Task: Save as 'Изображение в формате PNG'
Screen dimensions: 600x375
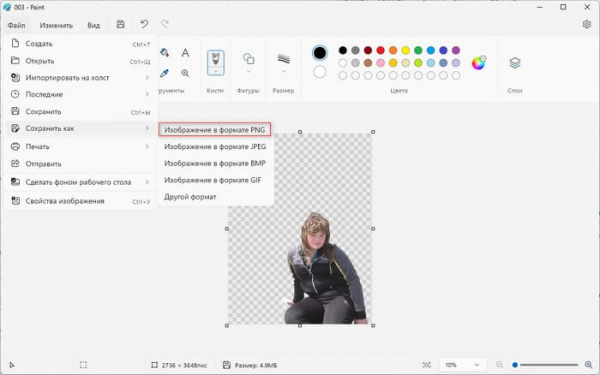Action: click(215, 130)
